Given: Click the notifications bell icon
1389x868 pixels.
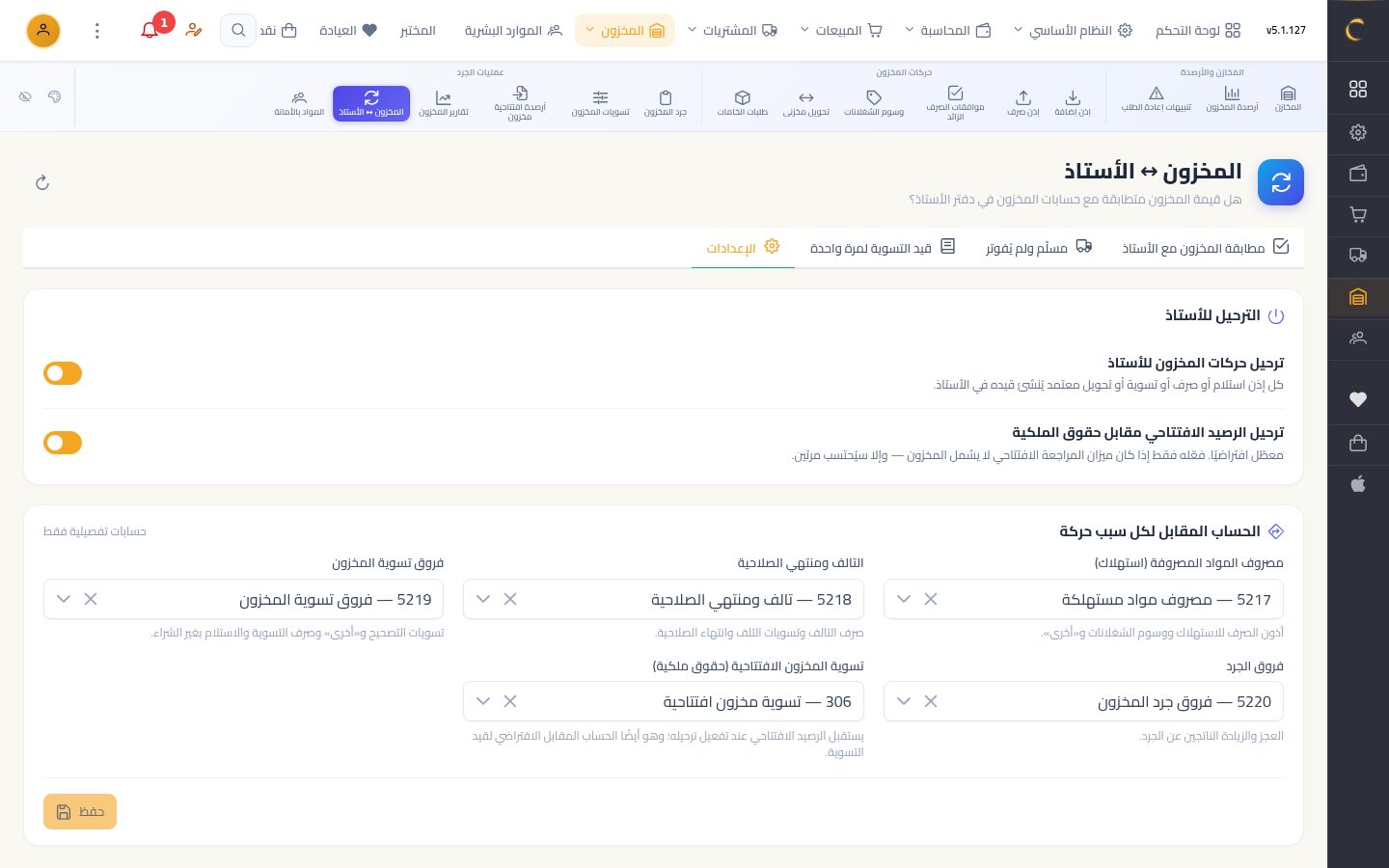Looking at the screenshot, I should [150, 30].
